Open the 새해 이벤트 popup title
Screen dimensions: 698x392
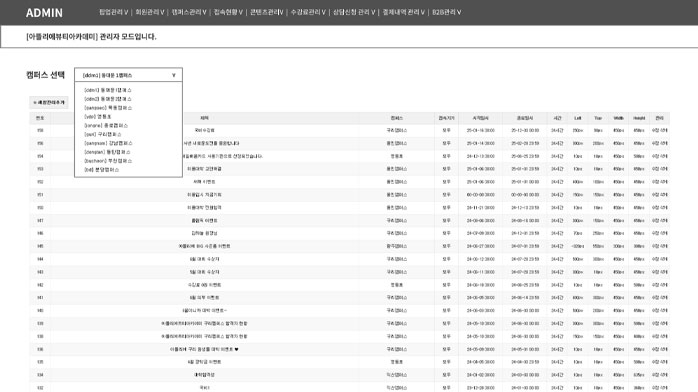click(x=204, y=182)
